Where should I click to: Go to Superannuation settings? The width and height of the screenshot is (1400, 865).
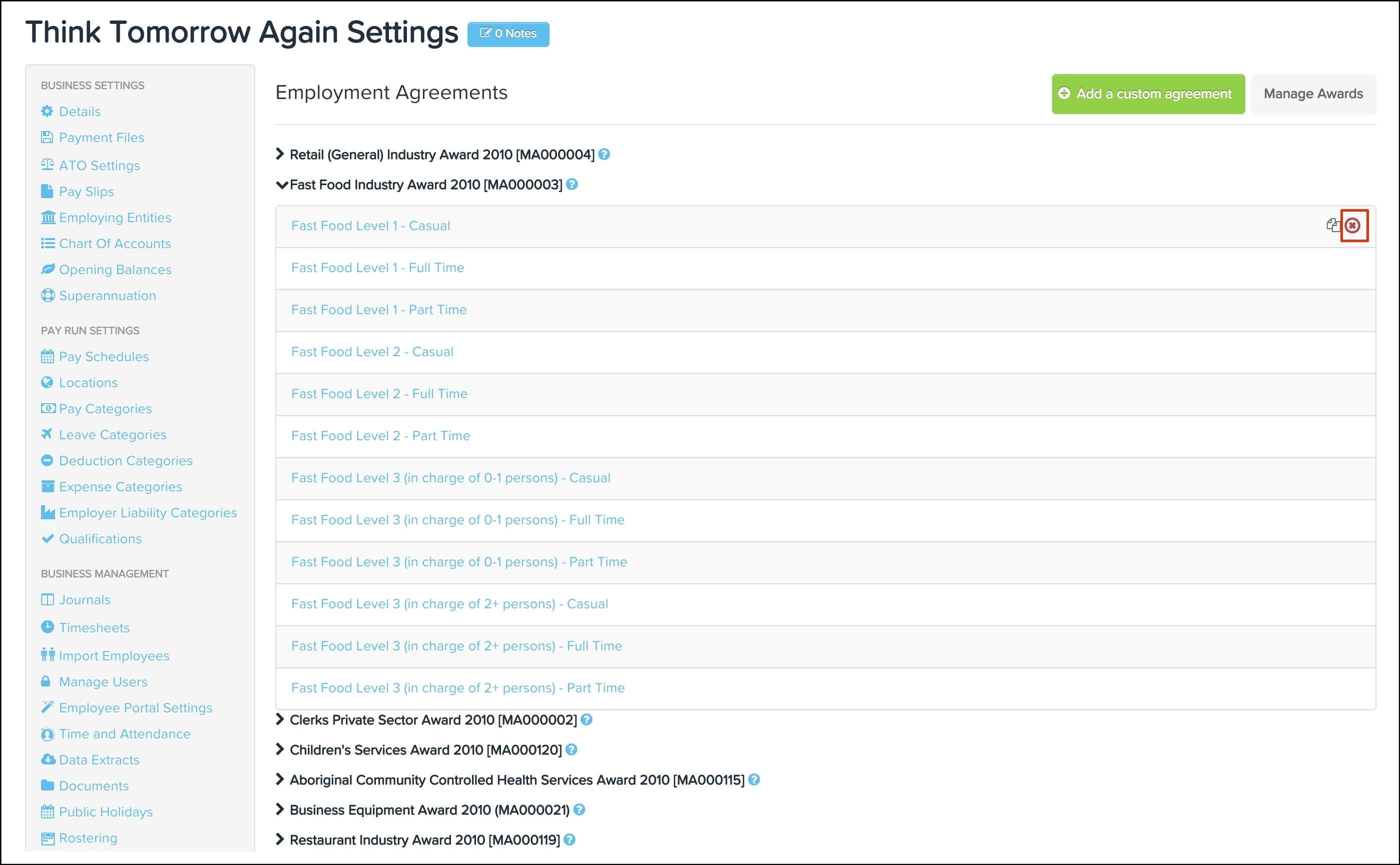click(107, 296)
